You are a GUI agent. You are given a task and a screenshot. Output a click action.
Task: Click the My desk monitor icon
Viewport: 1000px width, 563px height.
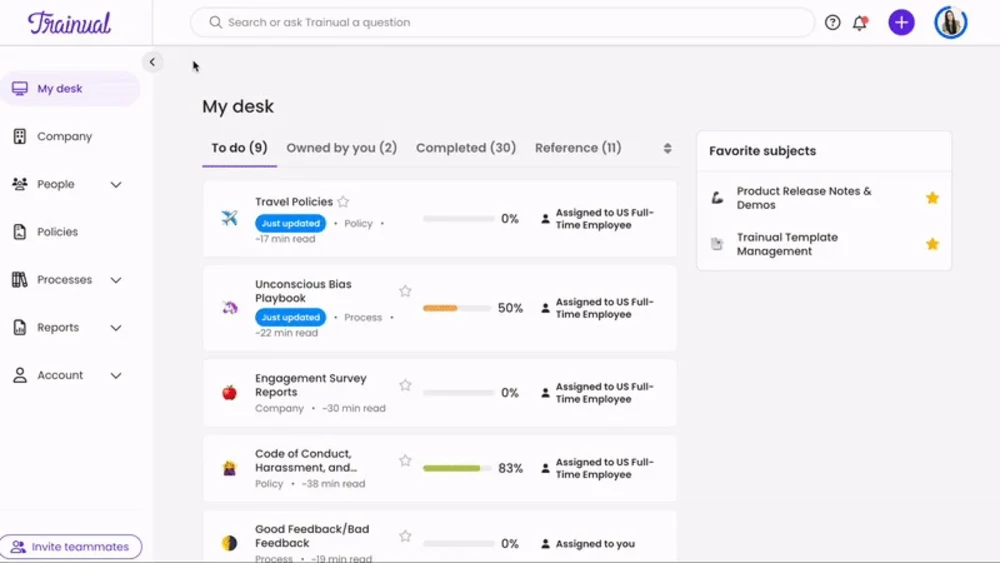pyautogui.click(x=20, y=89)
